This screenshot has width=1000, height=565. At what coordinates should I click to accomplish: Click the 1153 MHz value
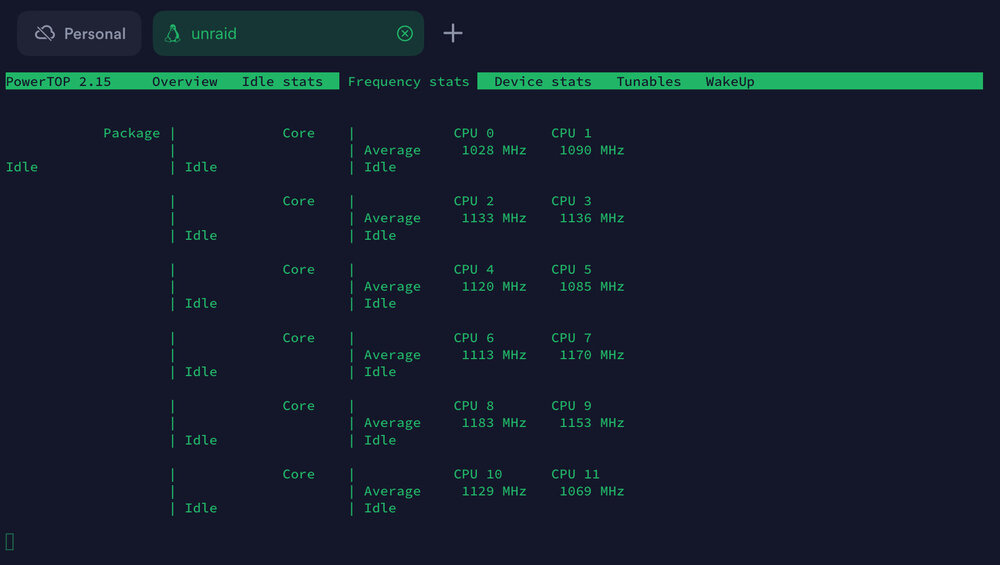[x=591, y=423]
